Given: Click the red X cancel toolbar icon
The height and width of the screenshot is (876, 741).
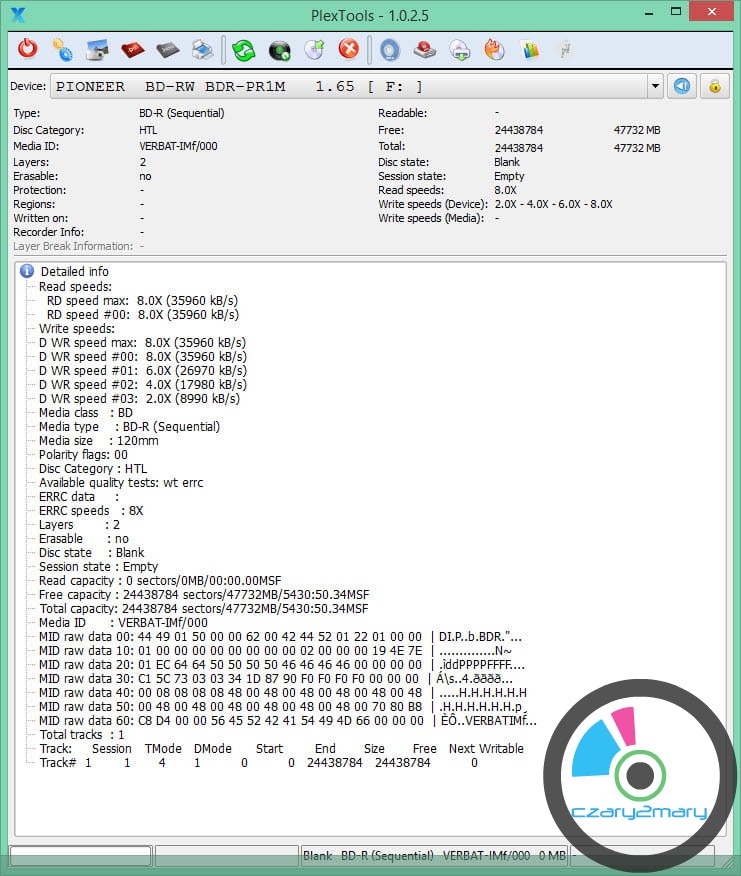Looking at the screenshot, I should point(348,49).
